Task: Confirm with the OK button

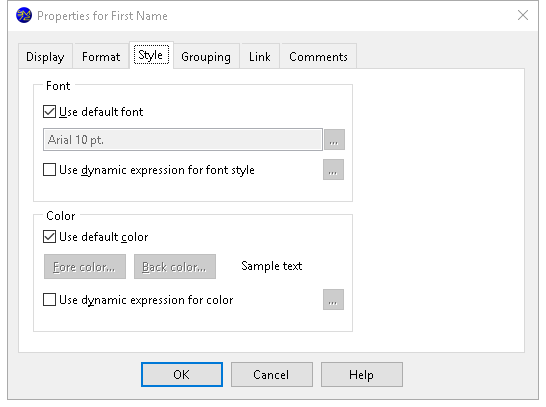Action: pyautogui.click(x=182, y=375)
